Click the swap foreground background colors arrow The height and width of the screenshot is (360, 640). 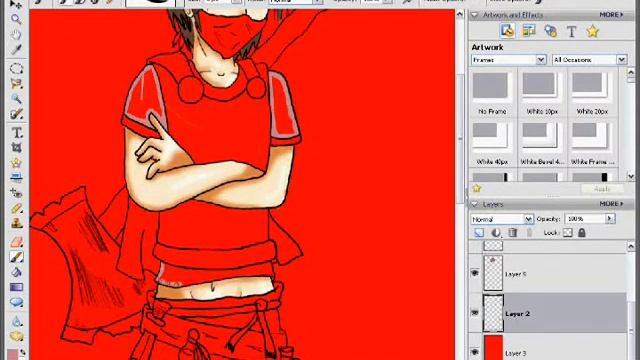tap(23, 351)
